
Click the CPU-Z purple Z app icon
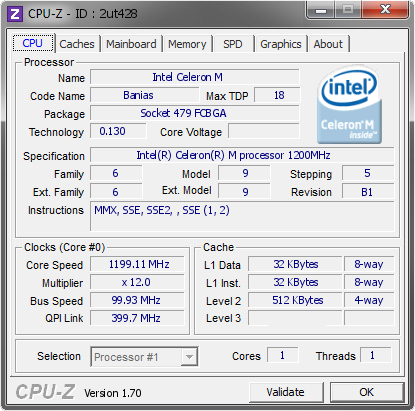coord(15,14)
